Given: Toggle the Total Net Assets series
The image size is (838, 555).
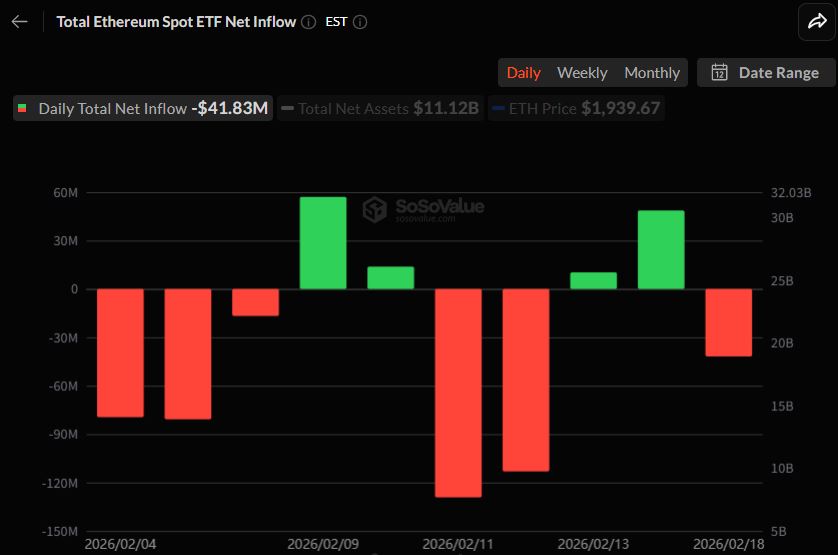Looking at the screenshot, I should pos(379,108).
